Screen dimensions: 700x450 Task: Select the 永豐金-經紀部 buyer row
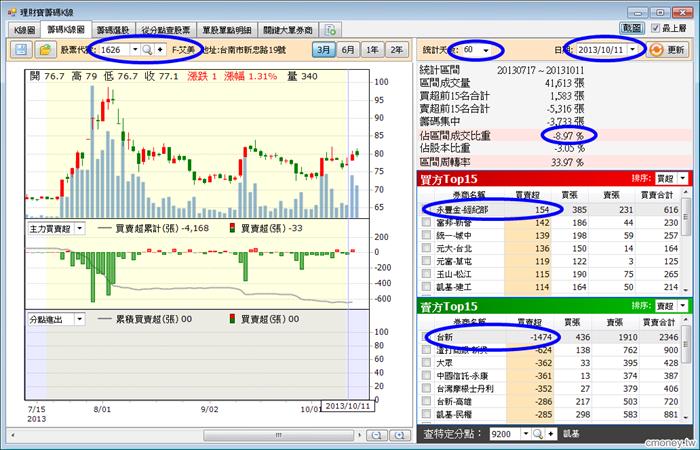click(550, 209)
